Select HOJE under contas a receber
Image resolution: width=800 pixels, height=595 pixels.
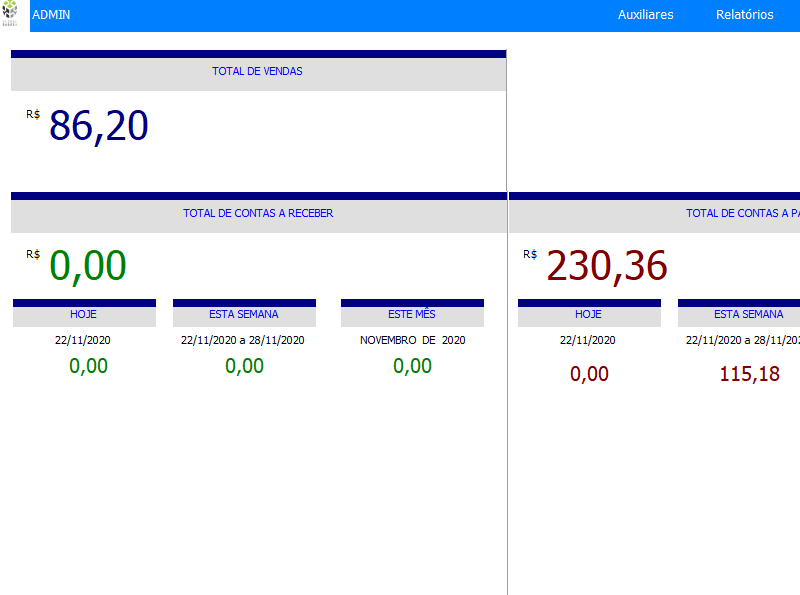tap(83, 314)
